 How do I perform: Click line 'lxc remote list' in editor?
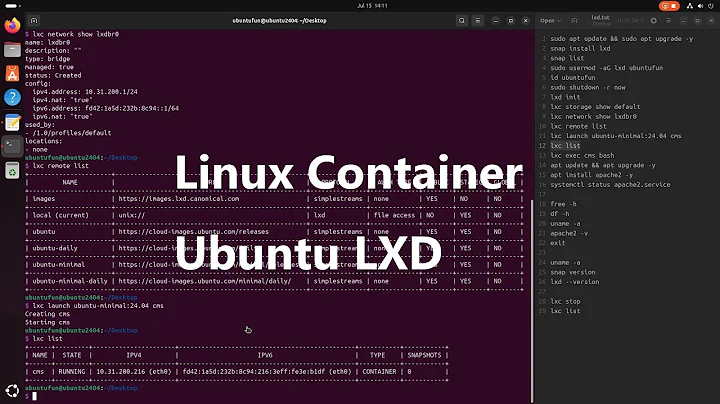[578, 126]
